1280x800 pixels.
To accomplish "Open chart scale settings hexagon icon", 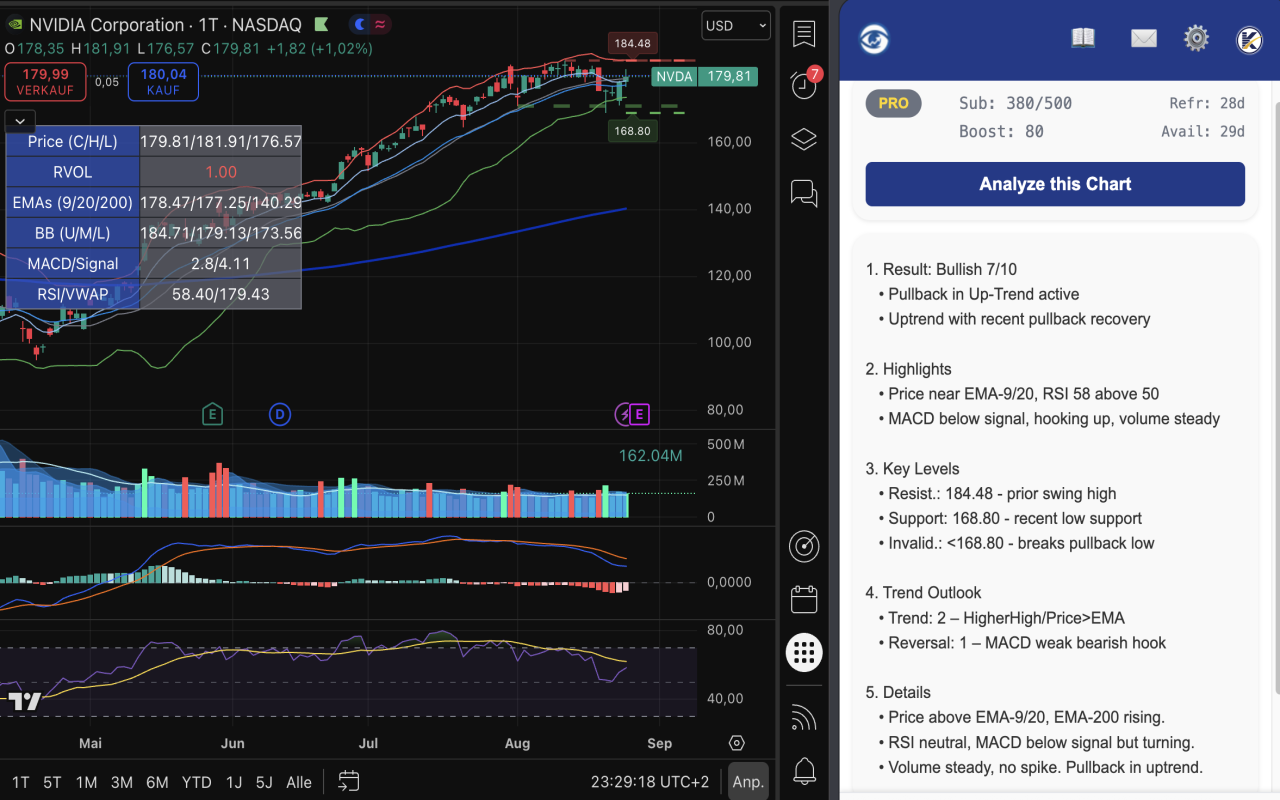I will click(x=737, y=743).
